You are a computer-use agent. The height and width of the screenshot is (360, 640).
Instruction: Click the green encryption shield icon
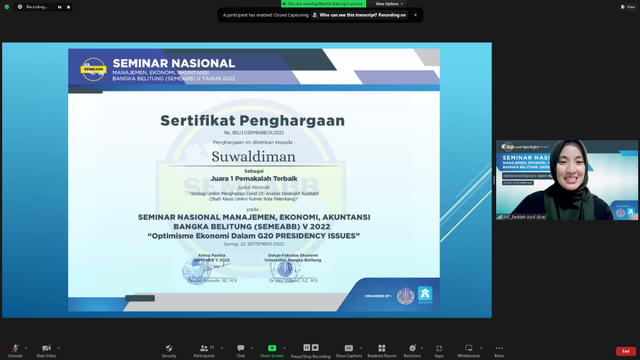(7, 7)
